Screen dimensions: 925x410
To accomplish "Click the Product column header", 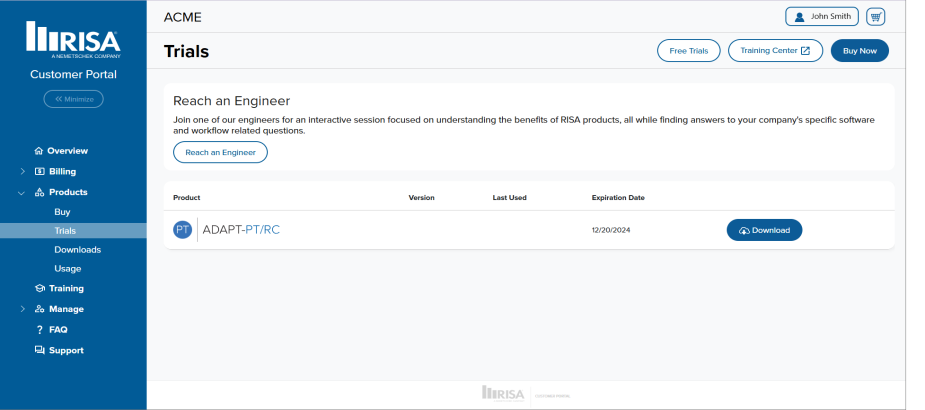I will tap(186, 198).
